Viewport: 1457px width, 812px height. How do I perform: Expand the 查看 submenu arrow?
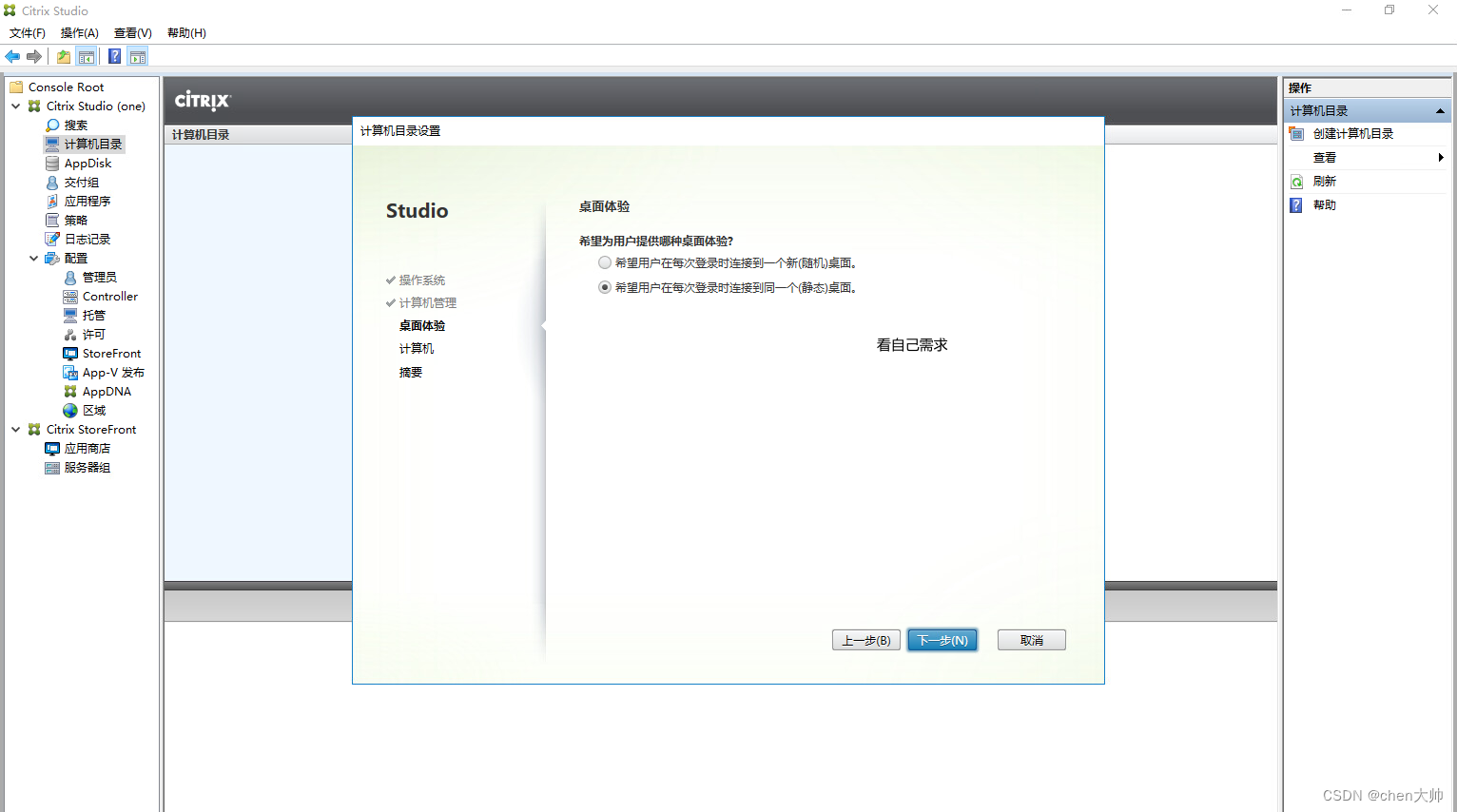coord(1441,157)
